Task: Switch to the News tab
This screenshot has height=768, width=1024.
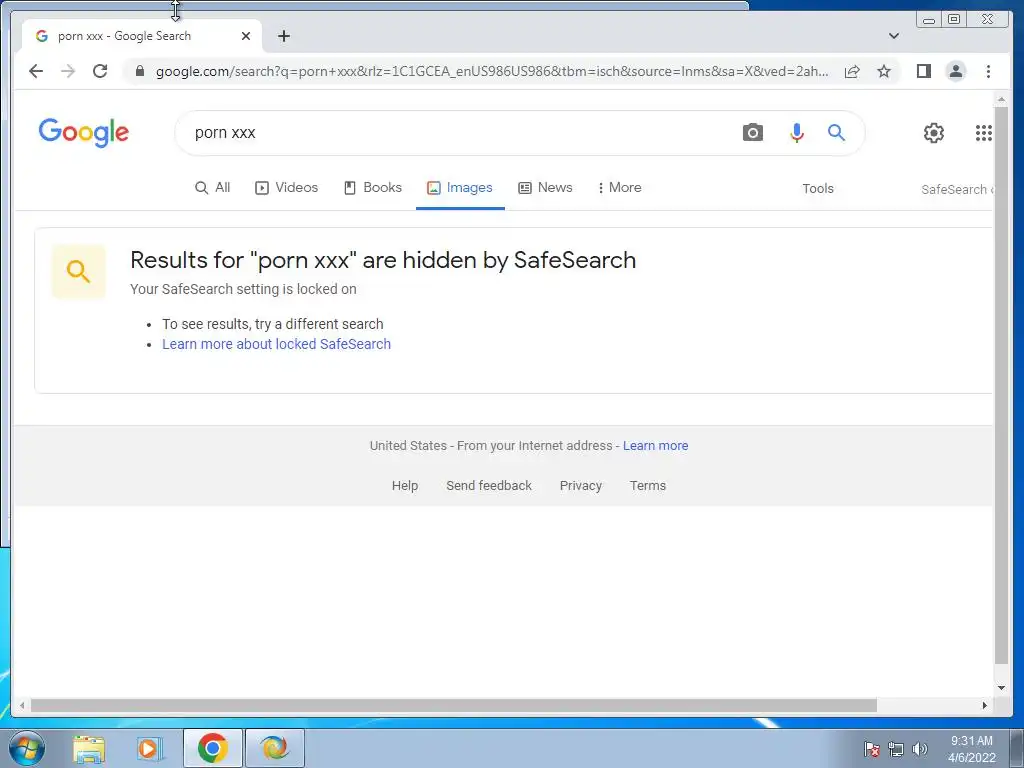Action: tap(545, 187)
